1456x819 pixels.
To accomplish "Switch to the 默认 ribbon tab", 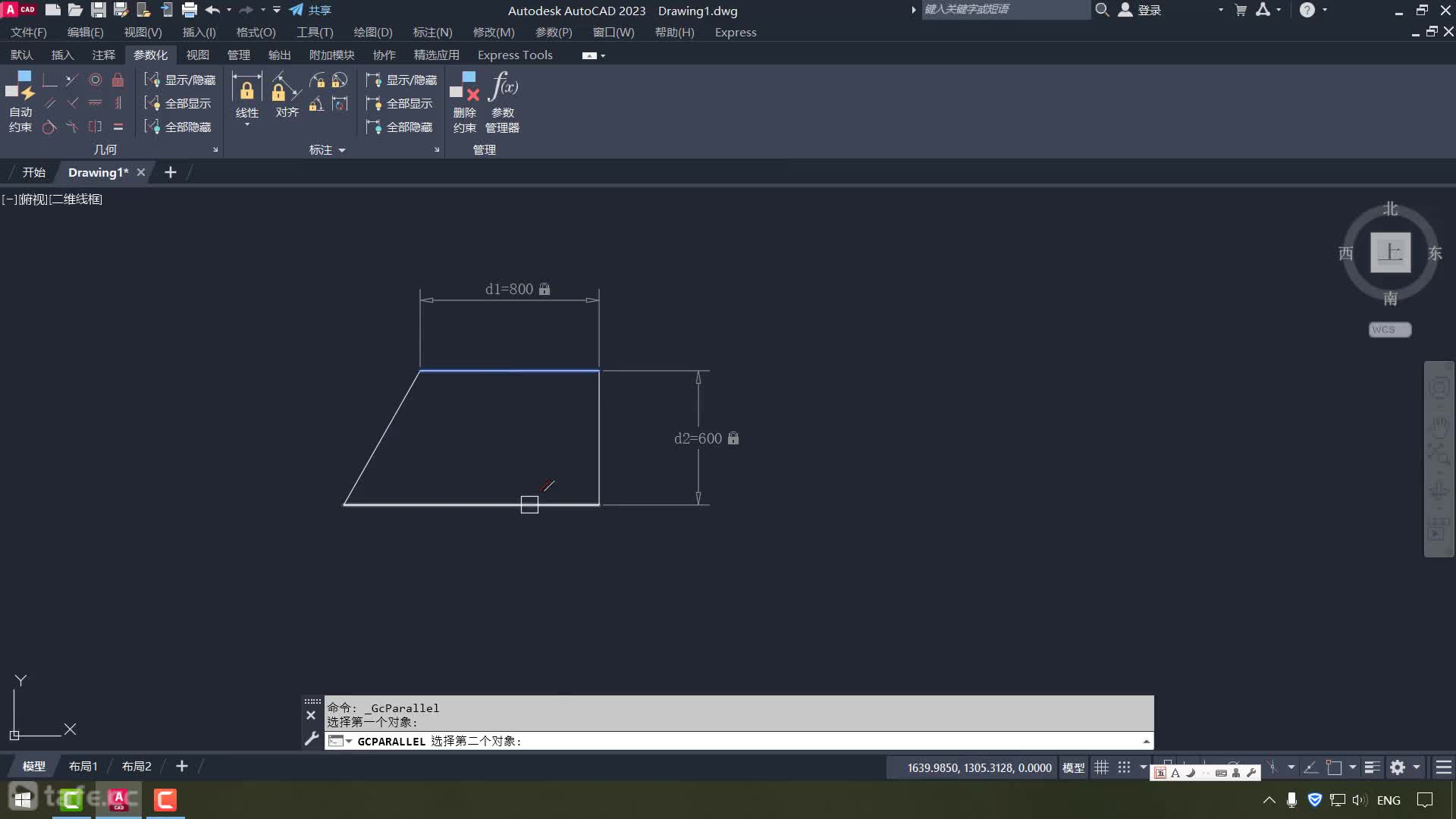I will point(21,55).
